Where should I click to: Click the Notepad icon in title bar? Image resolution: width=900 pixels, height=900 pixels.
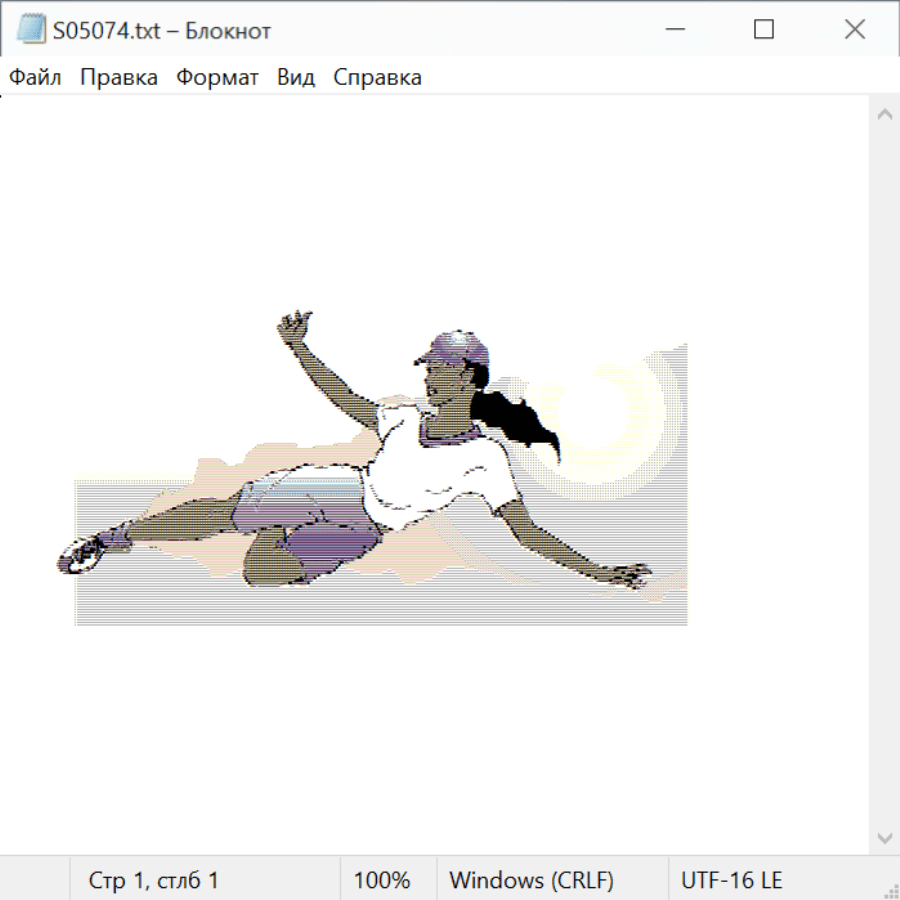tap(31, 30)
